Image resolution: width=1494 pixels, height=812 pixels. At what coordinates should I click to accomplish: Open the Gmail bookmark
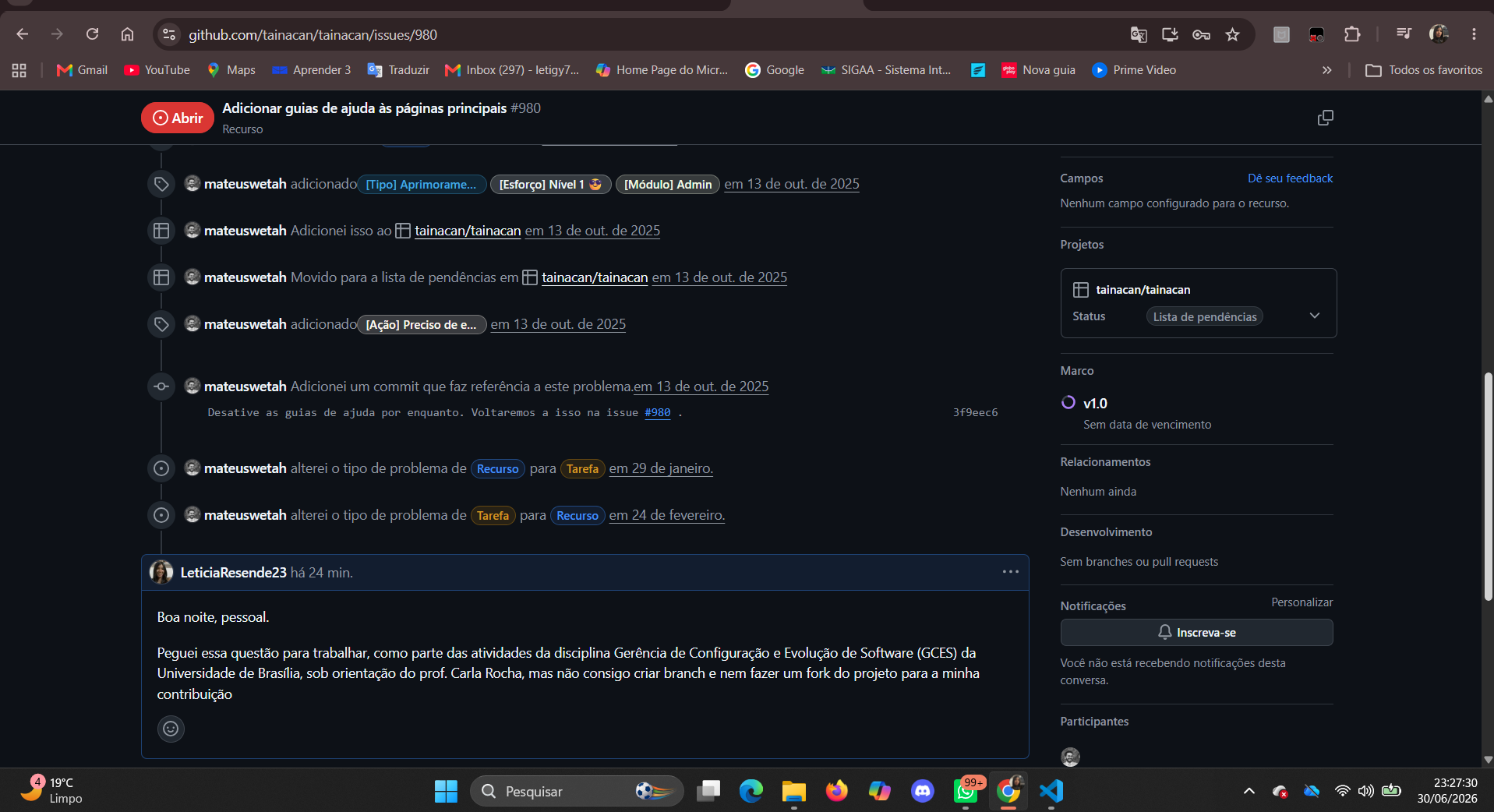point(82,70)
